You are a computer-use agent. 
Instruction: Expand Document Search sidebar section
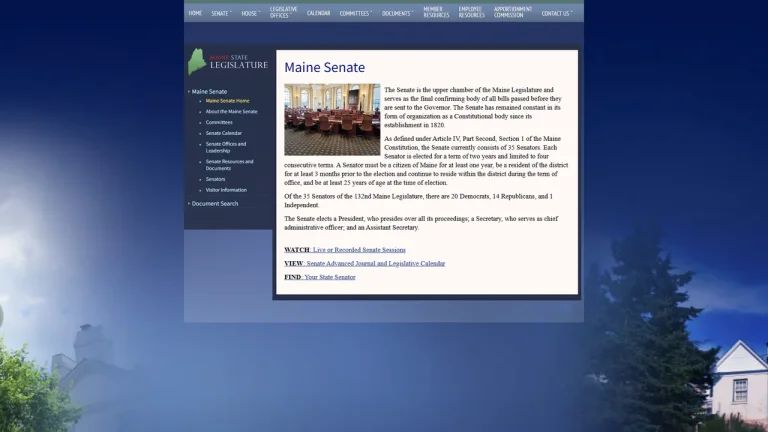pos(215,204)
